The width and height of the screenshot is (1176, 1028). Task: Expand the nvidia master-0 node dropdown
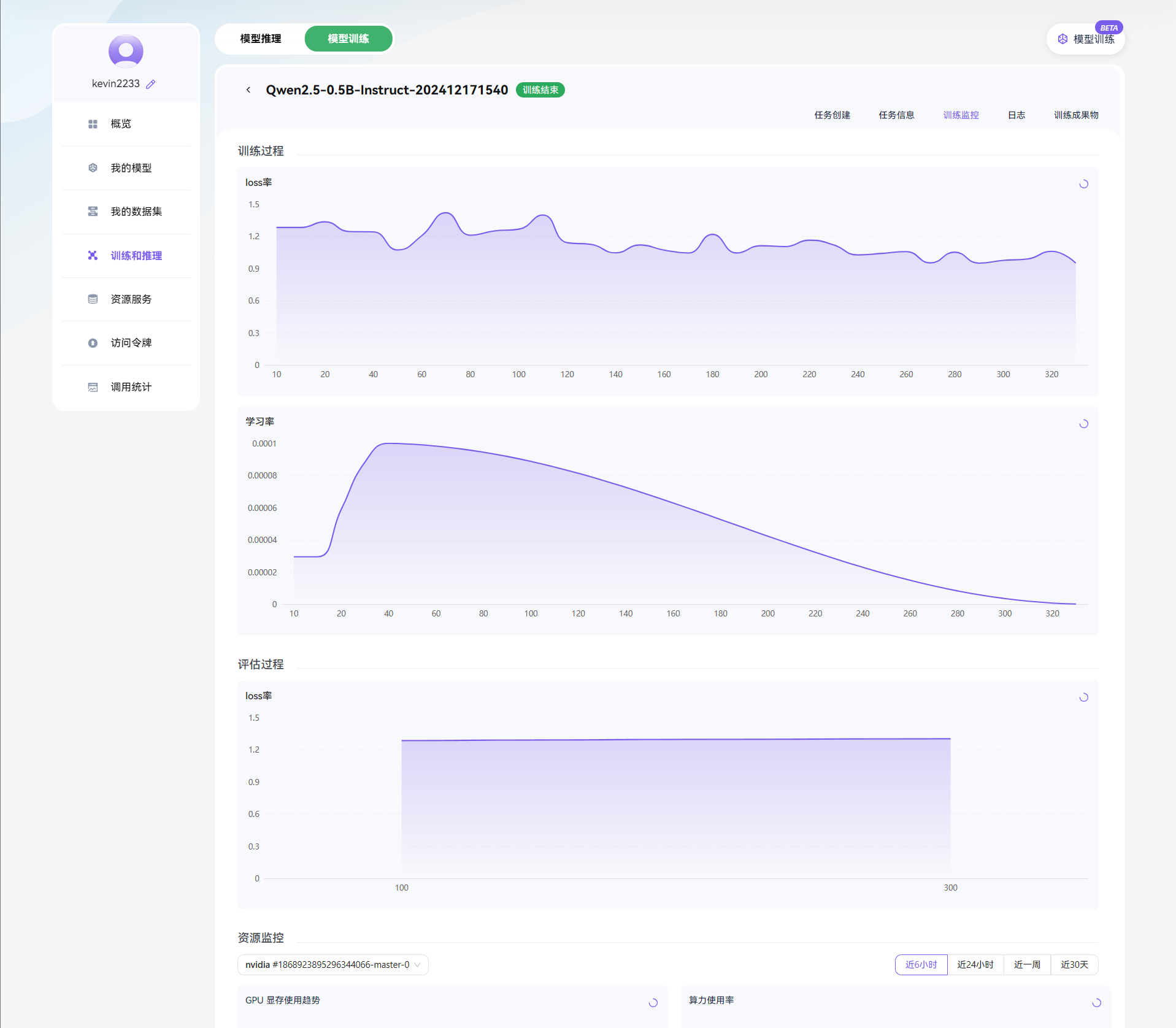[x=333, y=965]
